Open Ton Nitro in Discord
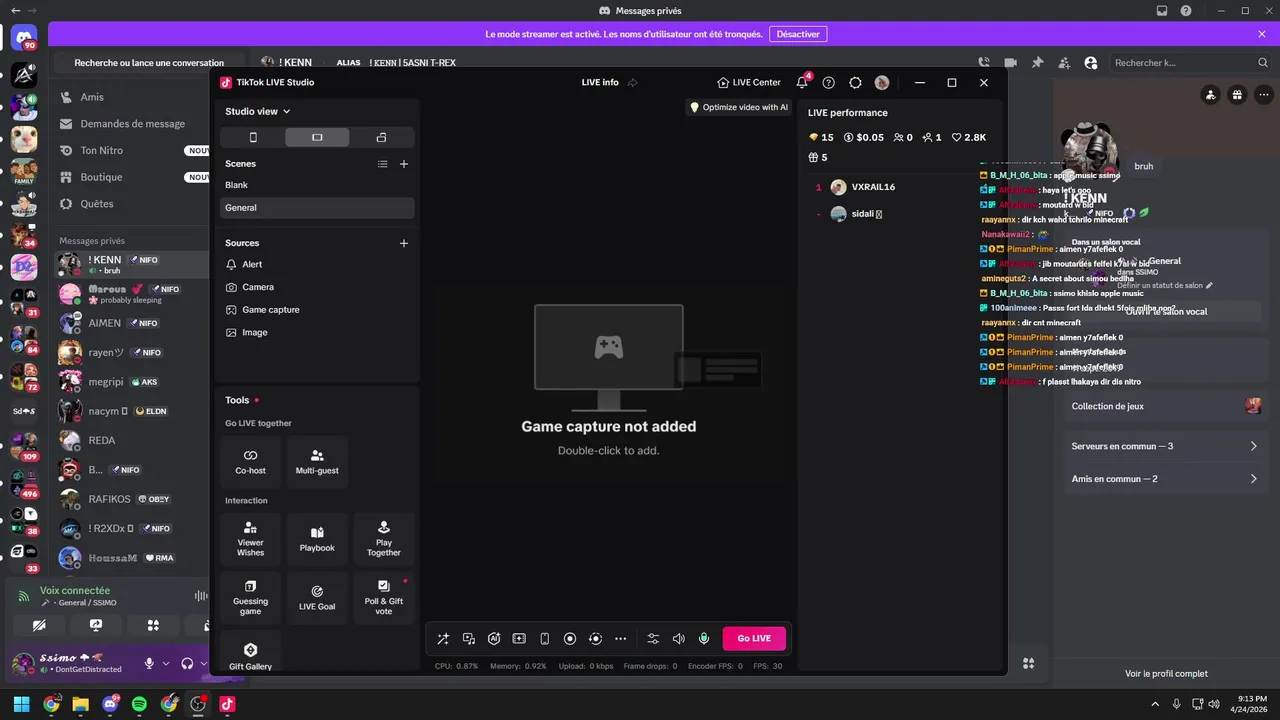Viewport: 1280px width, 720px height. click(x=130, y=150)
